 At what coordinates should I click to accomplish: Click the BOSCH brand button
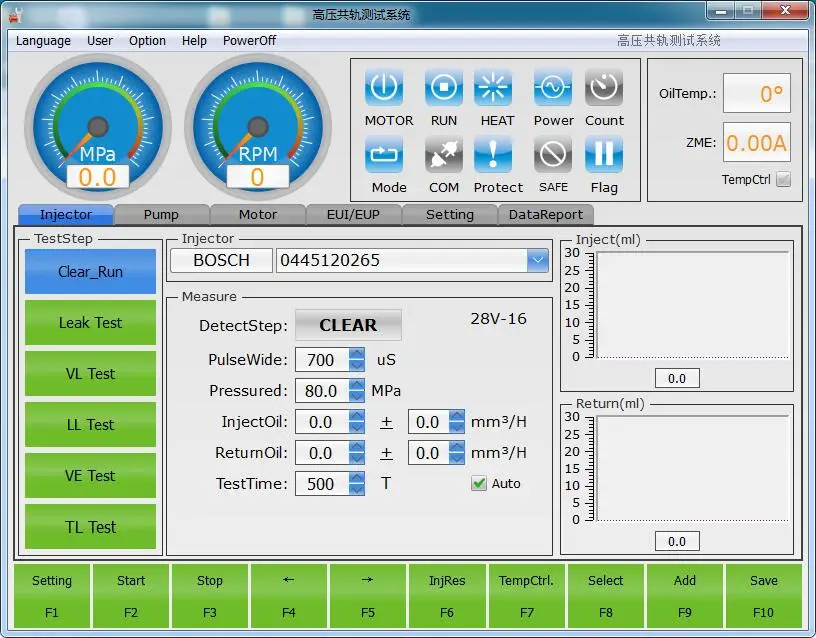point(222,260)
